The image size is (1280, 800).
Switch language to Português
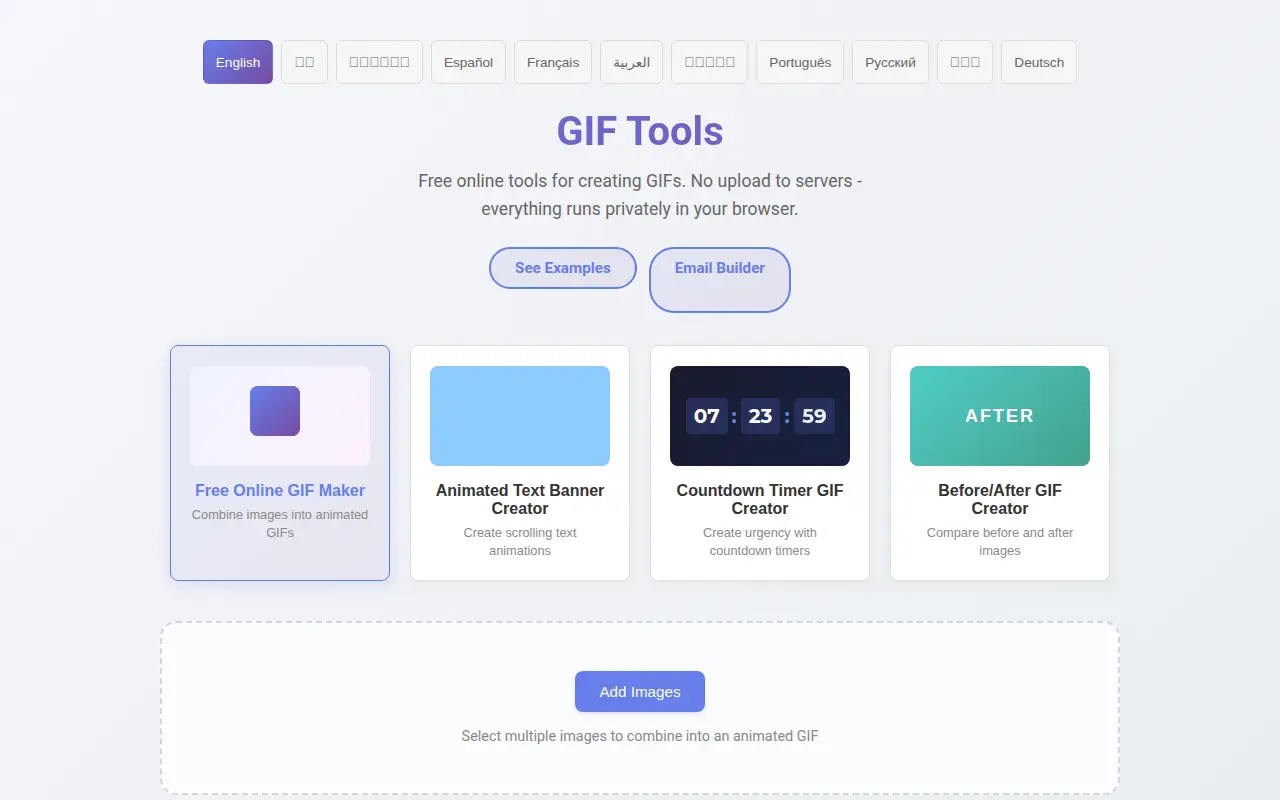pyautogui.click(x=800, y=62)
